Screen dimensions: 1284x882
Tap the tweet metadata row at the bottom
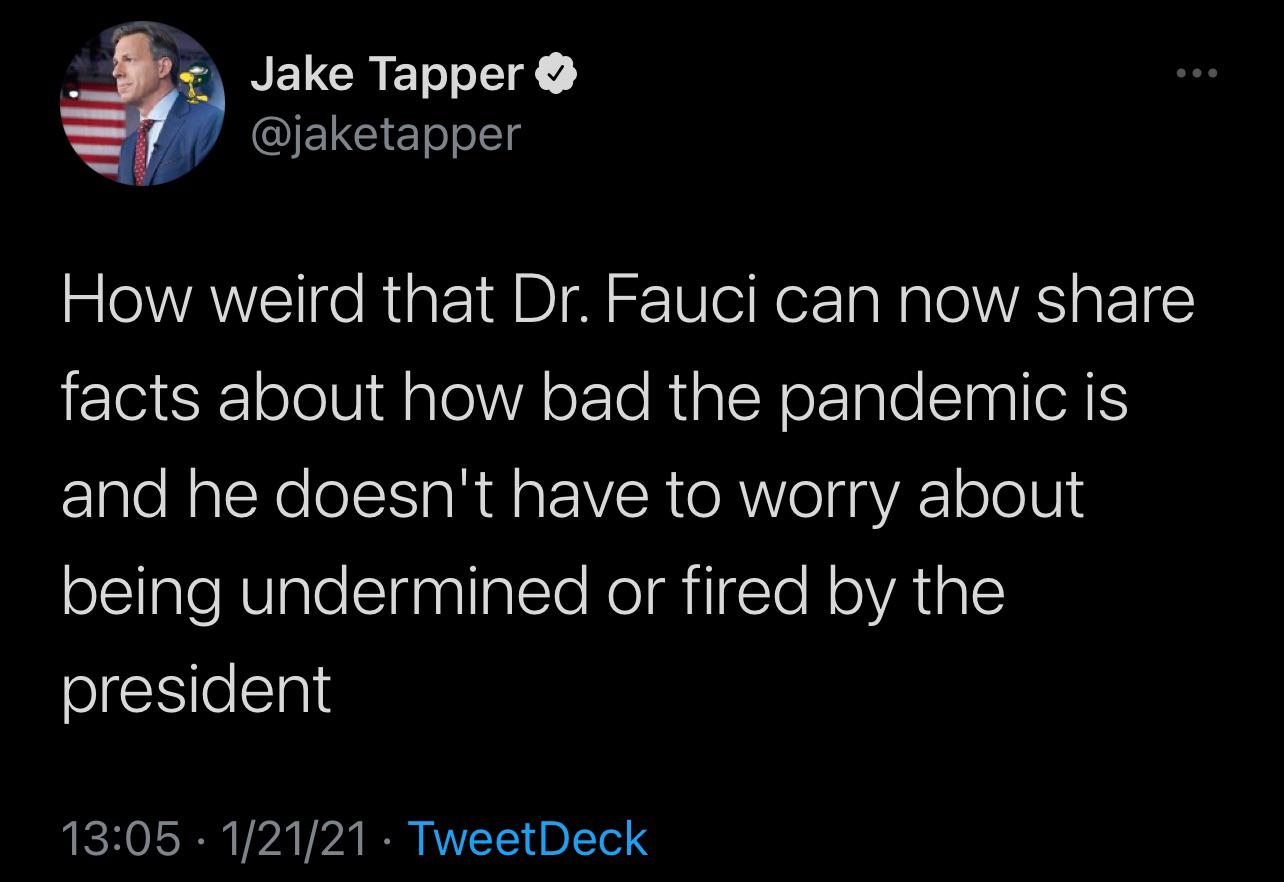(x=350, y=840)
